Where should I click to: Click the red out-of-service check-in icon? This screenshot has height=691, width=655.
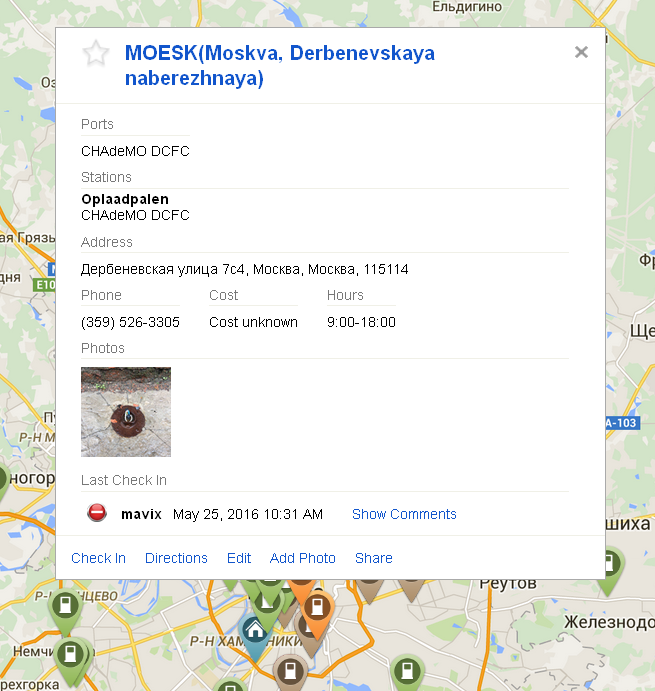pyautogui.click(x=97, y=513)
